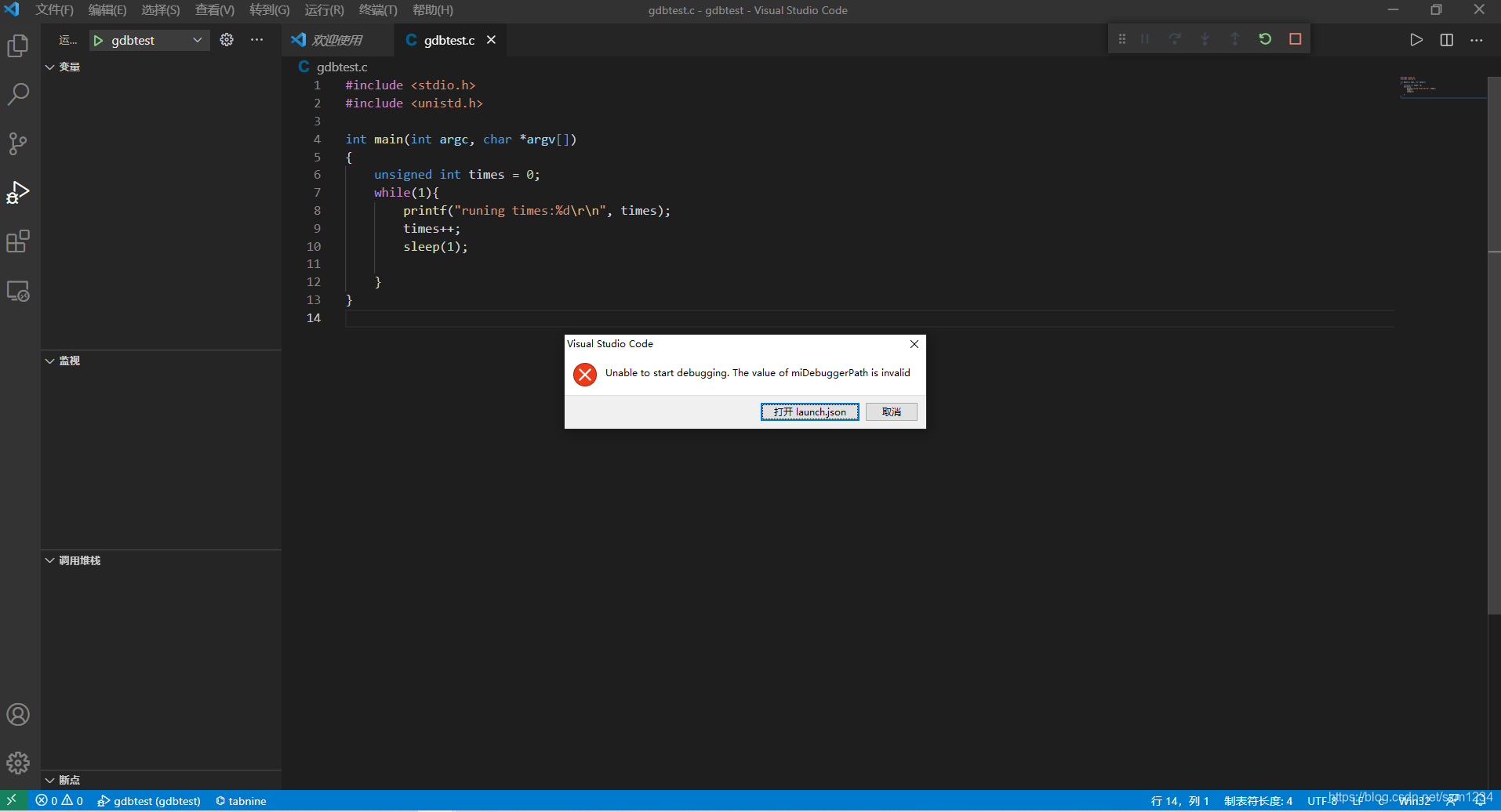Viewport: 1501px width, 812px height.
Task: Click 行 14, 列 1 cursor position
Action: [1180, 801]
